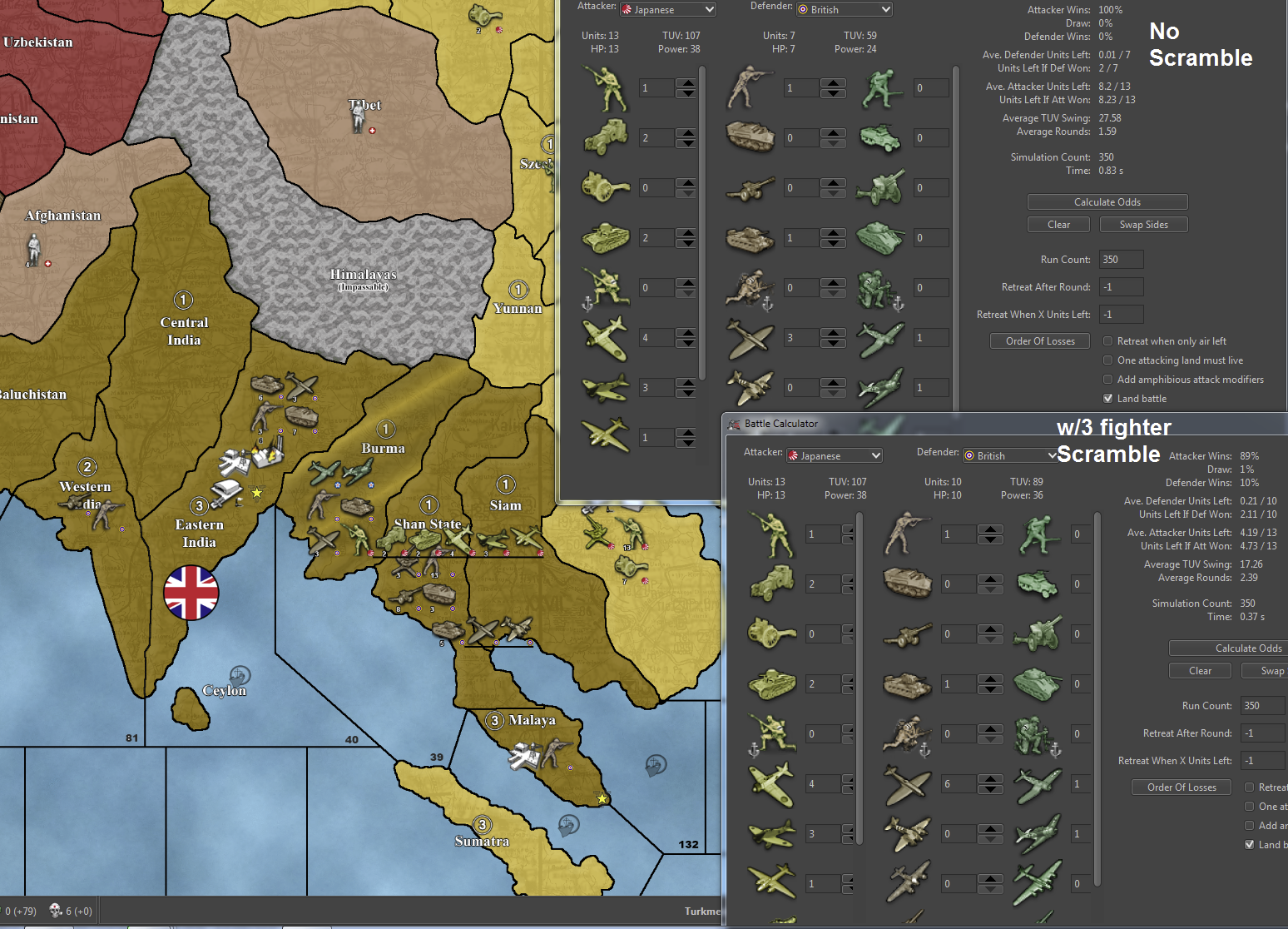The width and height of the screenshot is (1288, 929).
Task: Click the Japanese tank quantity field in No Scramble calculator
Action: 656,238
